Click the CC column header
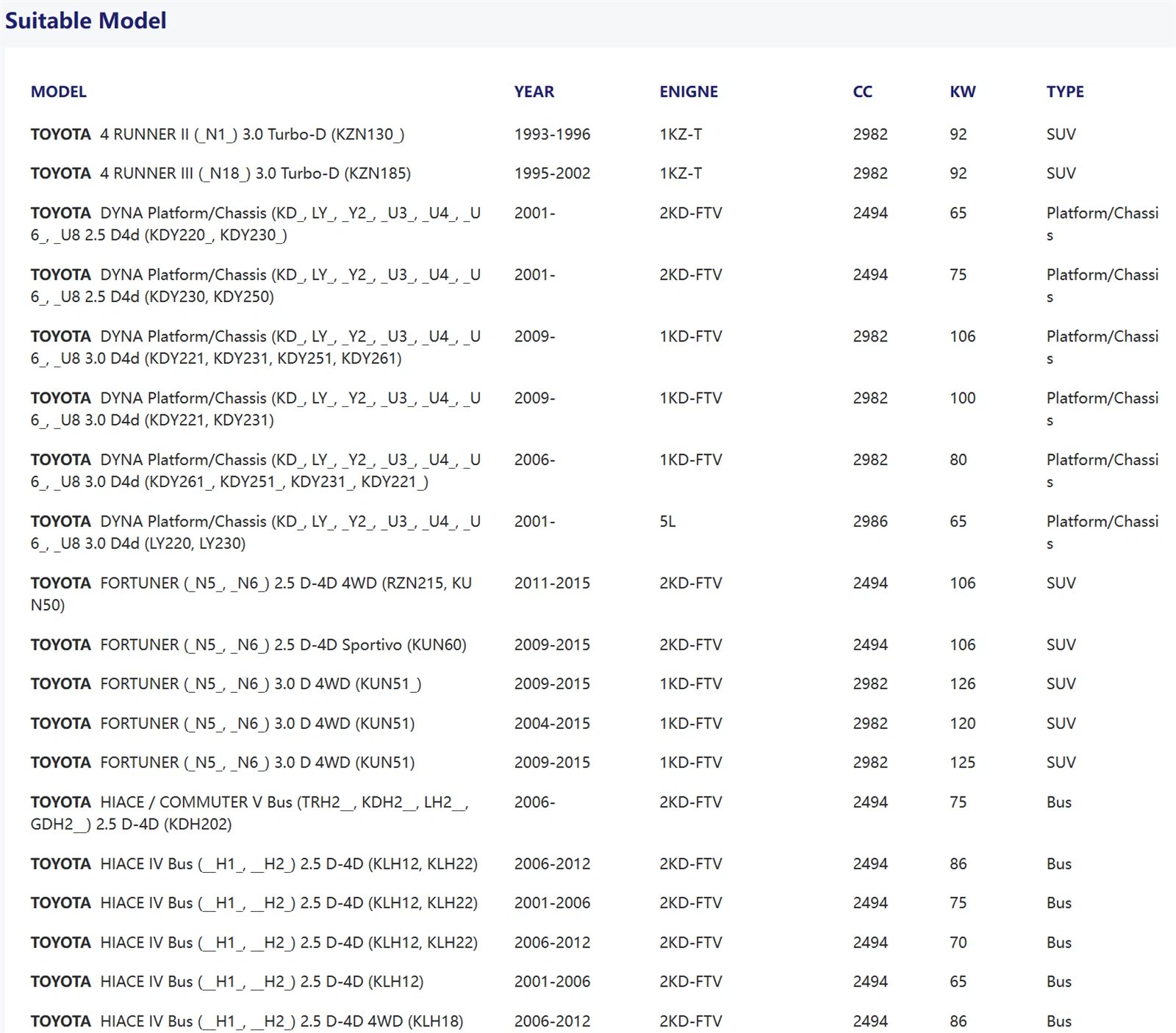This screenshot has width=1176, height=1033. 862,92
